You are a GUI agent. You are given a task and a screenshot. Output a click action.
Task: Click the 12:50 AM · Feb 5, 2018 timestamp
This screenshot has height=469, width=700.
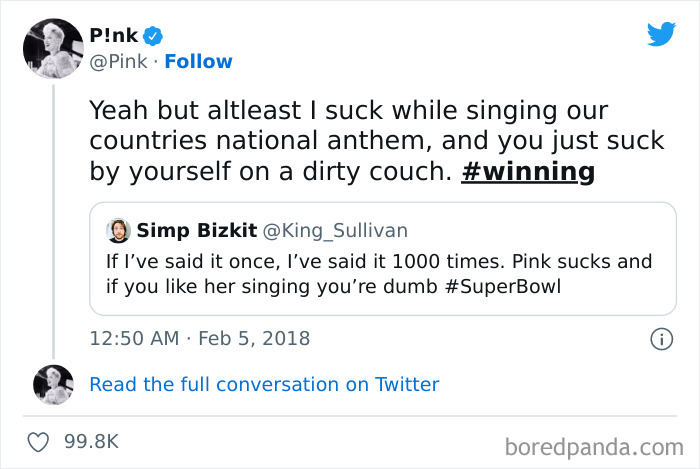[x=200, y=338]
